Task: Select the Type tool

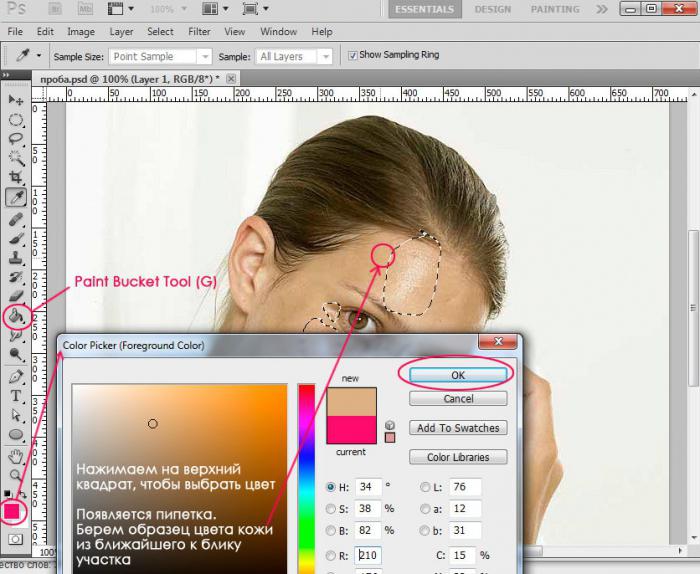Action: tap(16, 396)
